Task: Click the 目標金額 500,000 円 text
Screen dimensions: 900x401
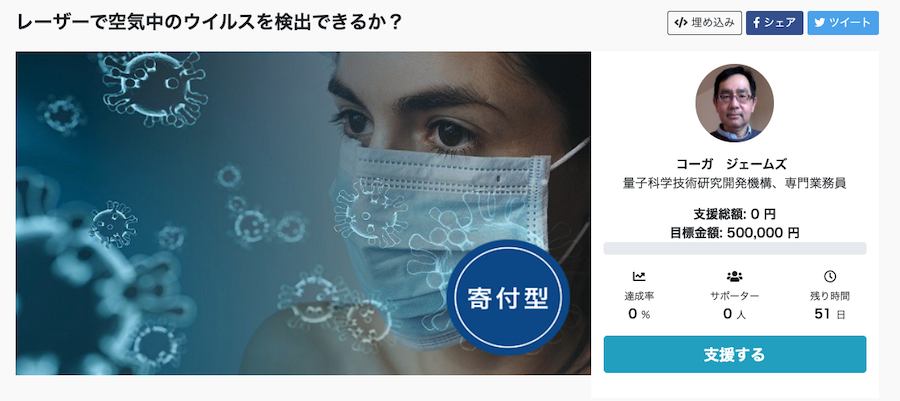Action: [x=735, y=233]
